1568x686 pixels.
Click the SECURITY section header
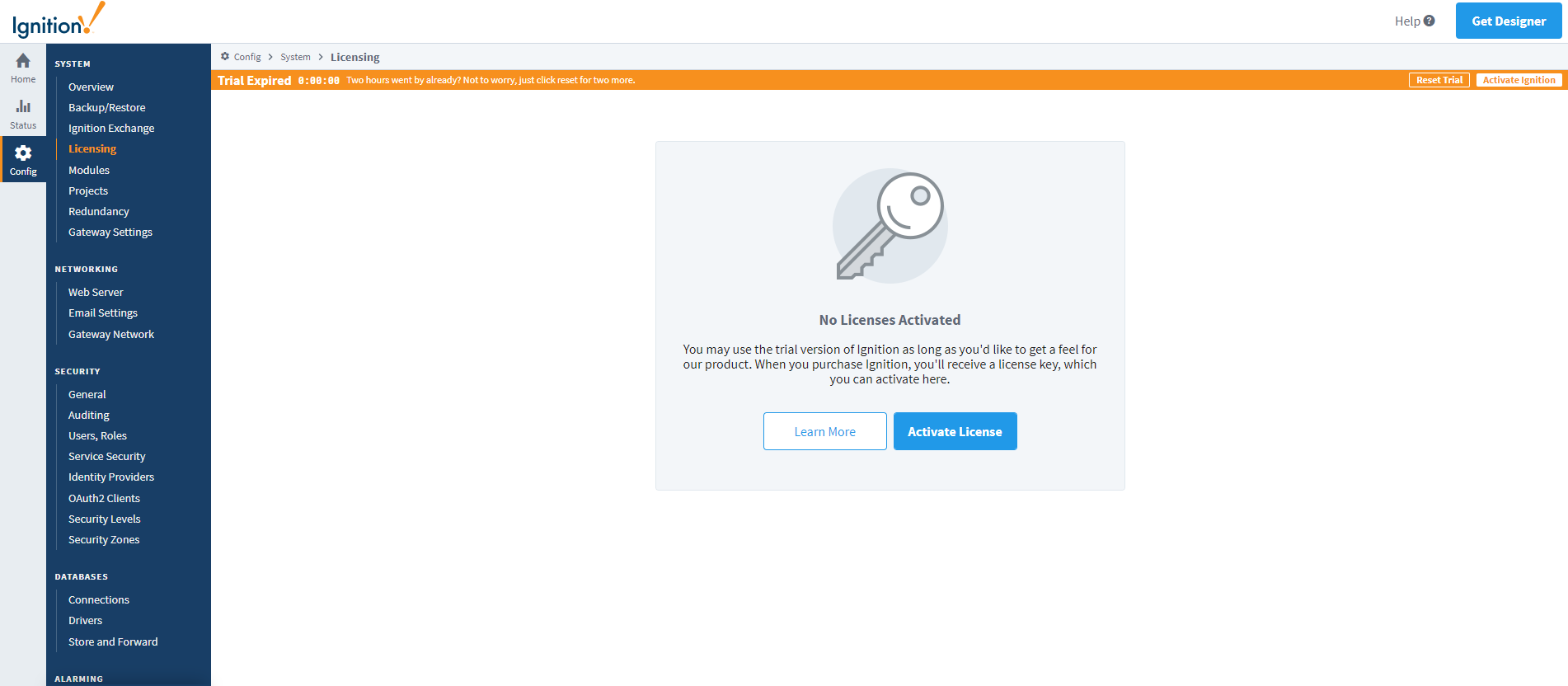(77, 371)
